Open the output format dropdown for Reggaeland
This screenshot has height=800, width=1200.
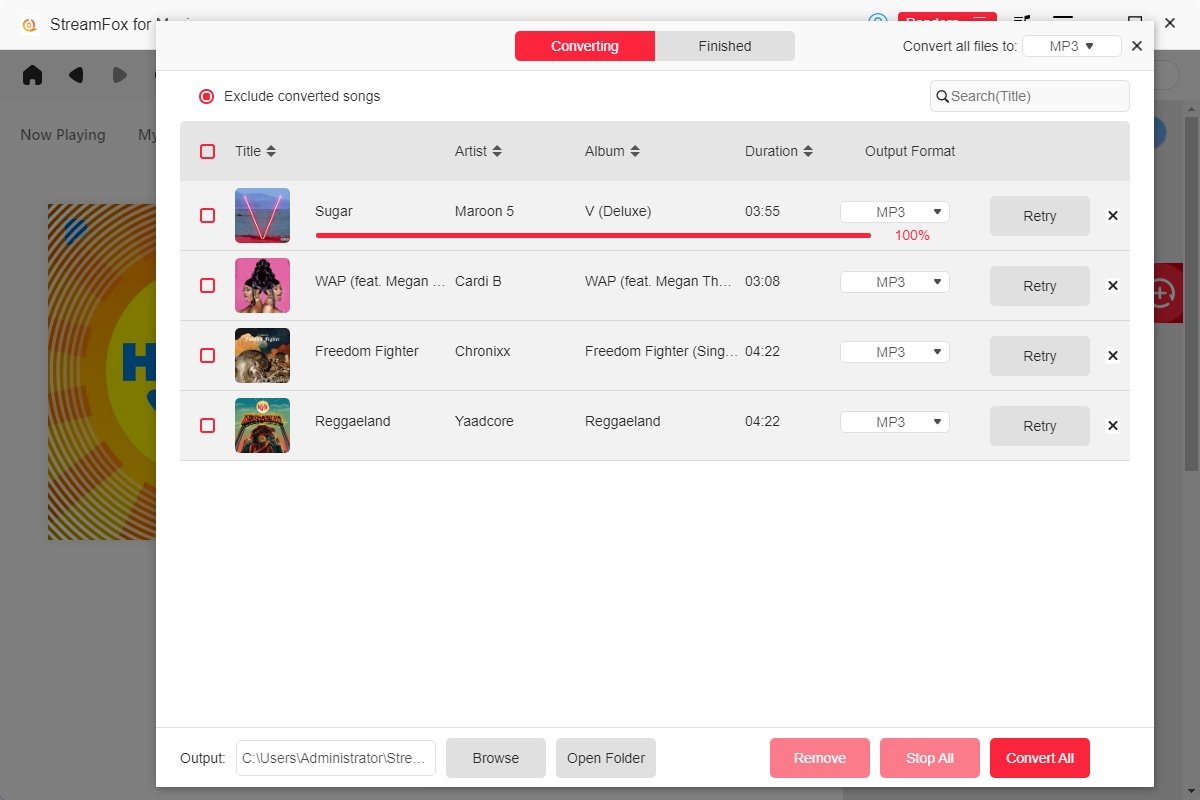[895, 422]
